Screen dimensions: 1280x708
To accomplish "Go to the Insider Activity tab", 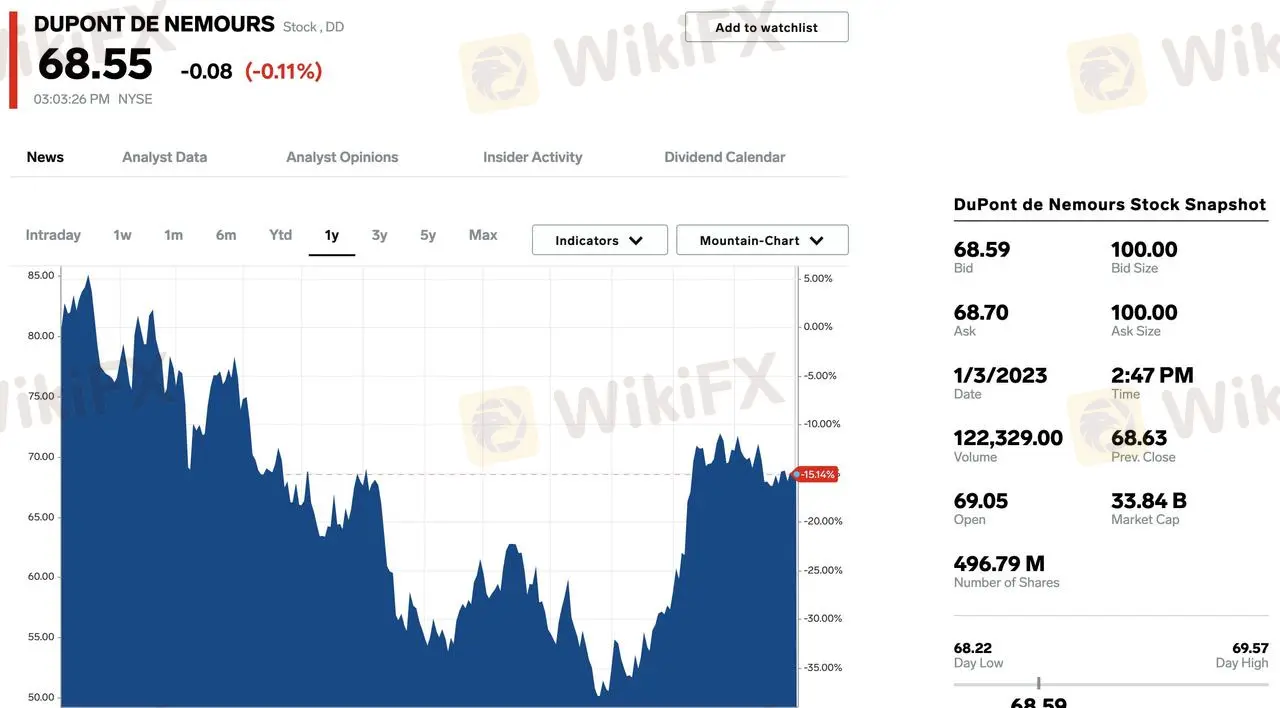I will (x=532, y=157).
